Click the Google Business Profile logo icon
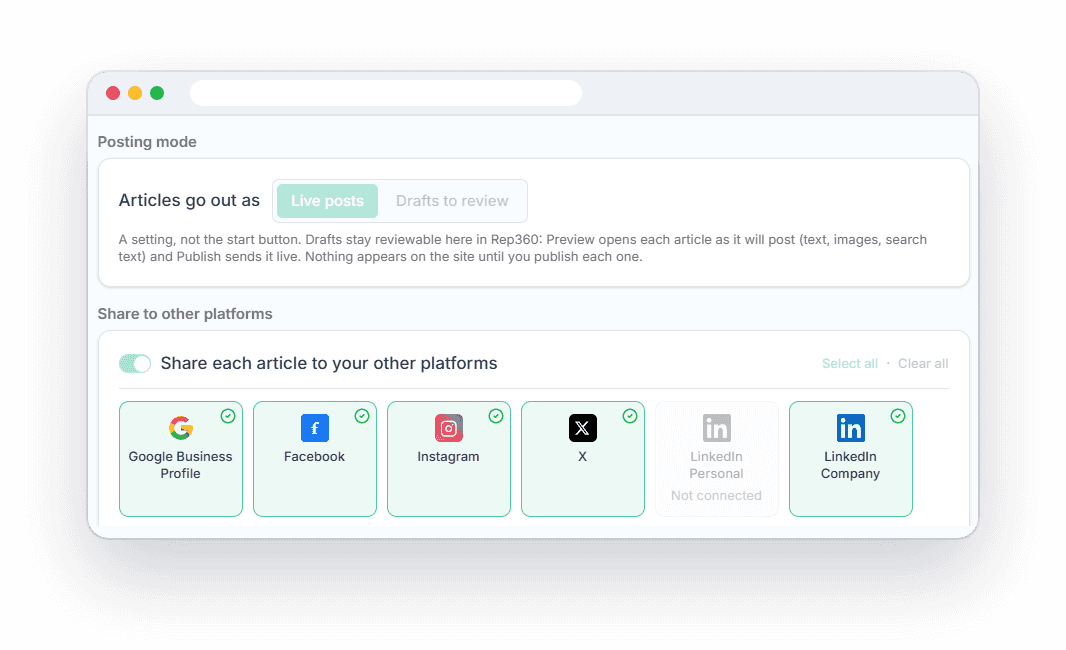Screen dimensions: 1066x650 click(181, 428)
